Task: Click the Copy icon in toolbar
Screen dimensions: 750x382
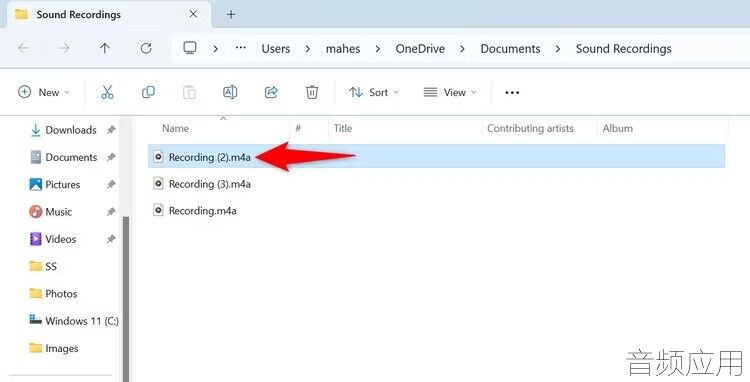Action: click(148, 92)
